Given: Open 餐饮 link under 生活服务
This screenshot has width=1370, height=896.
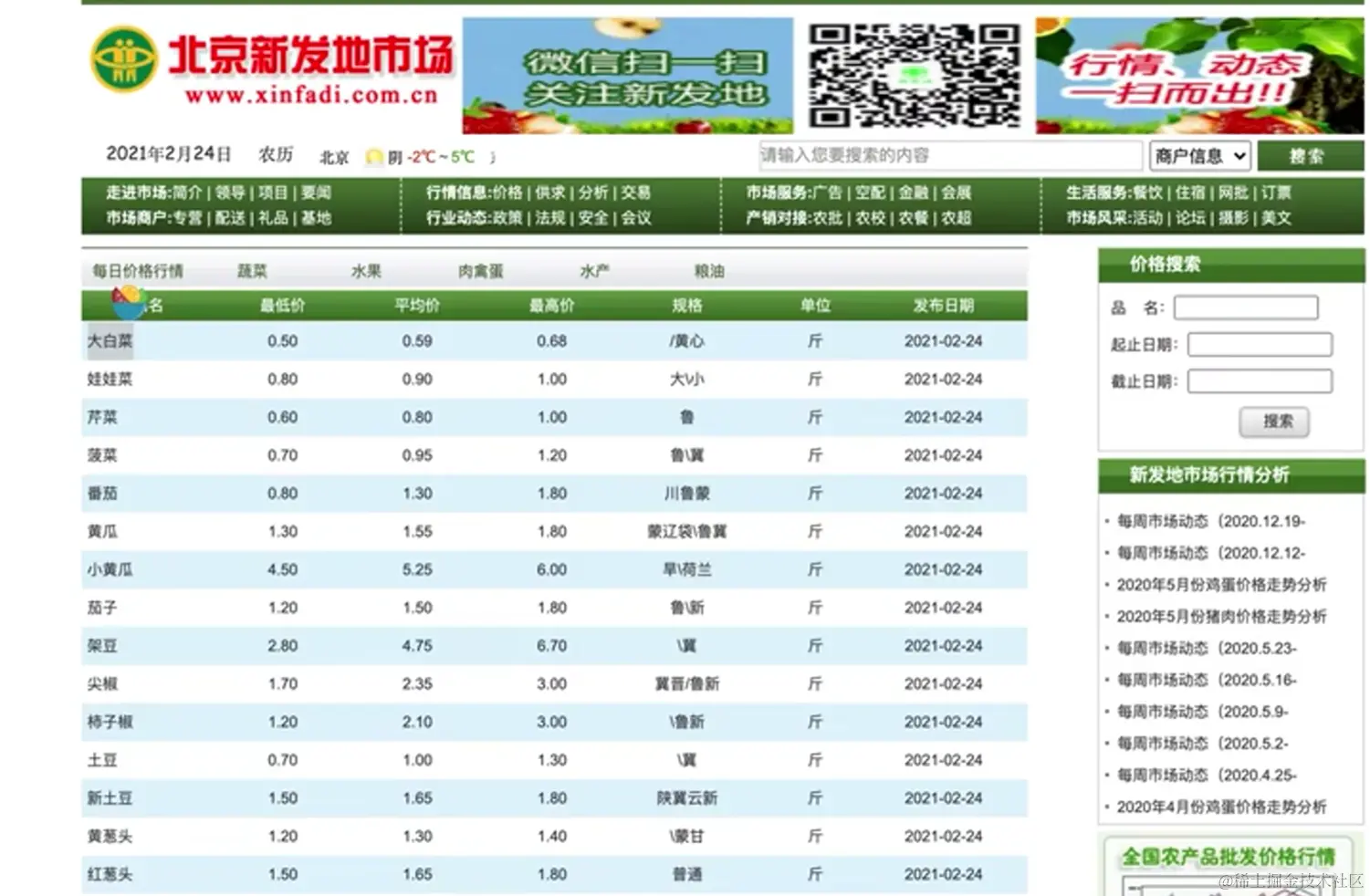Looking at the screenshot, I should (1148, 193).
